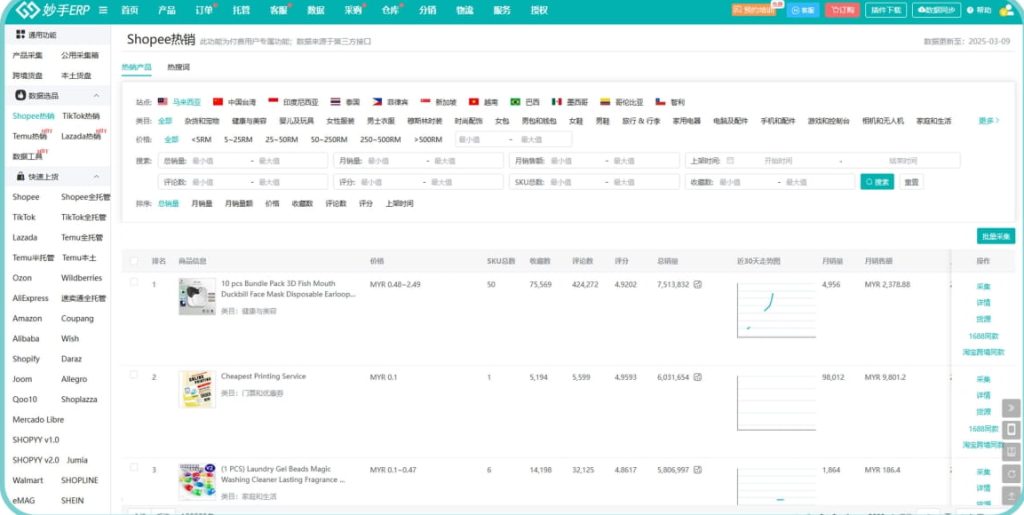
Task: Tick the checkbox for the fish mouth mask product
Action: coord(134,283)
